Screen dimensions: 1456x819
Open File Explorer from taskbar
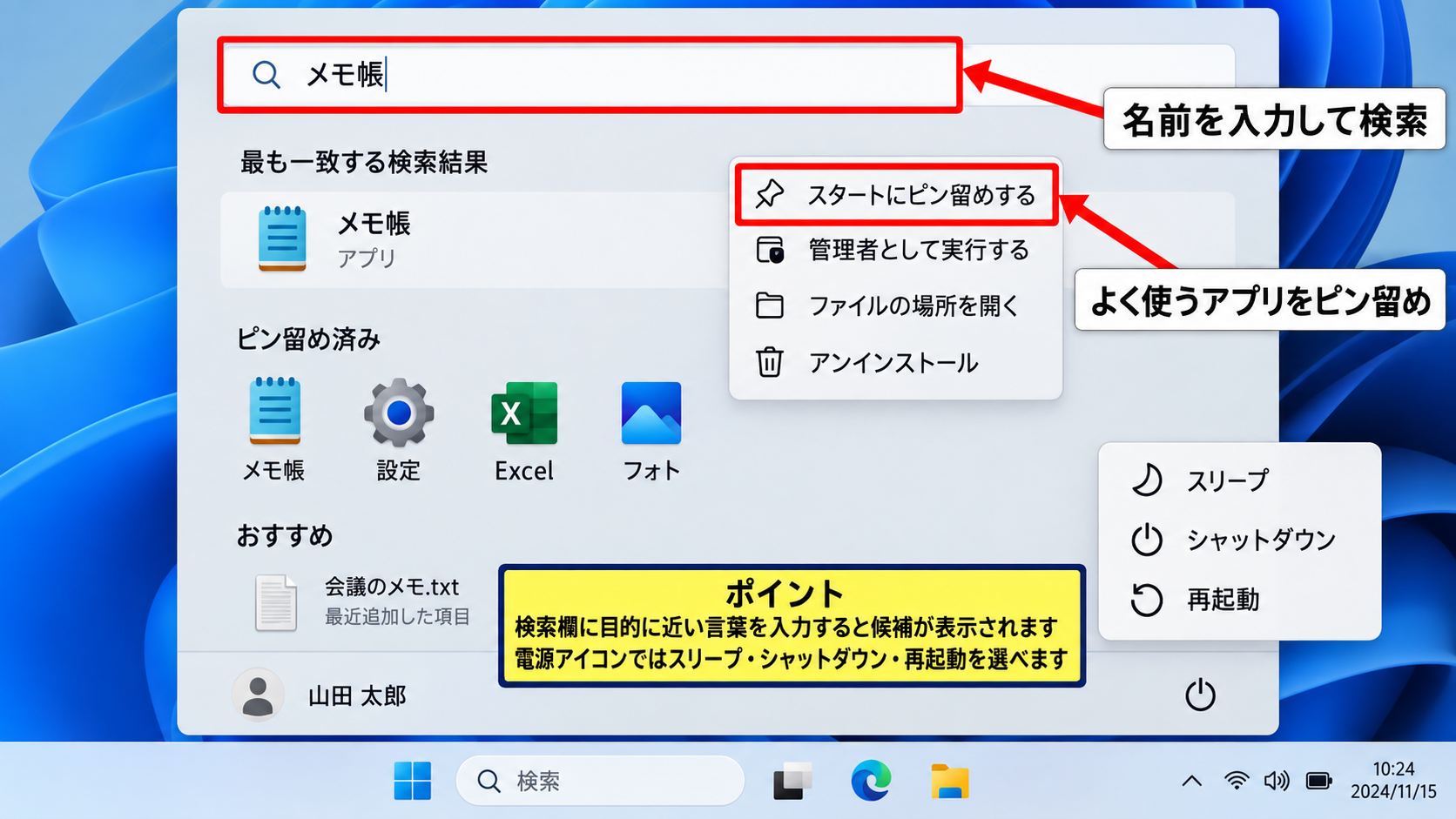[x=950, y=781]
